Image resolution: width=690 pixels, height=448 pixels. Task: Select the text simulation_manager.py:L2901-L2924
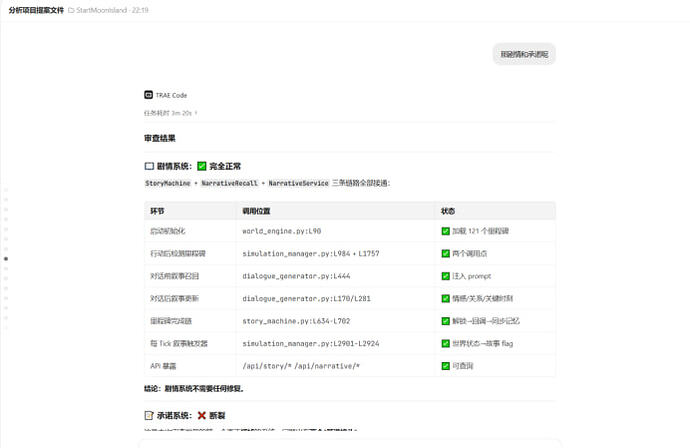(311, 343)
